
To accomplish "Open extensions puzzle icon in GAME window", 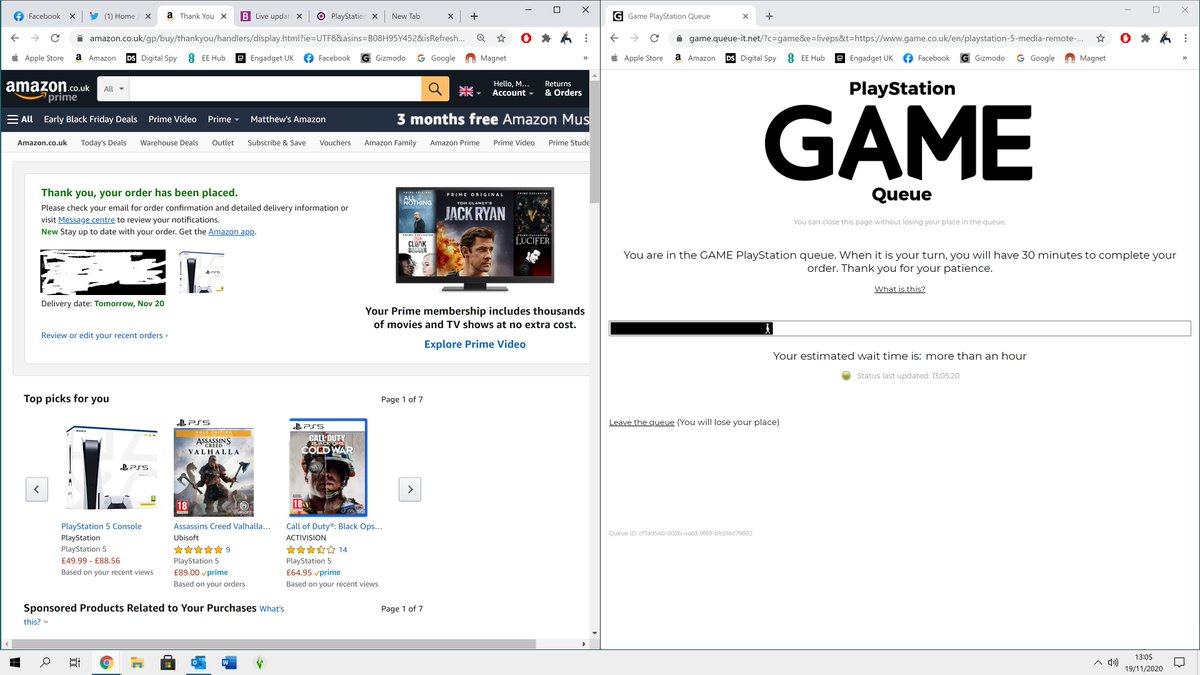I will click(x=1144, y=38).
